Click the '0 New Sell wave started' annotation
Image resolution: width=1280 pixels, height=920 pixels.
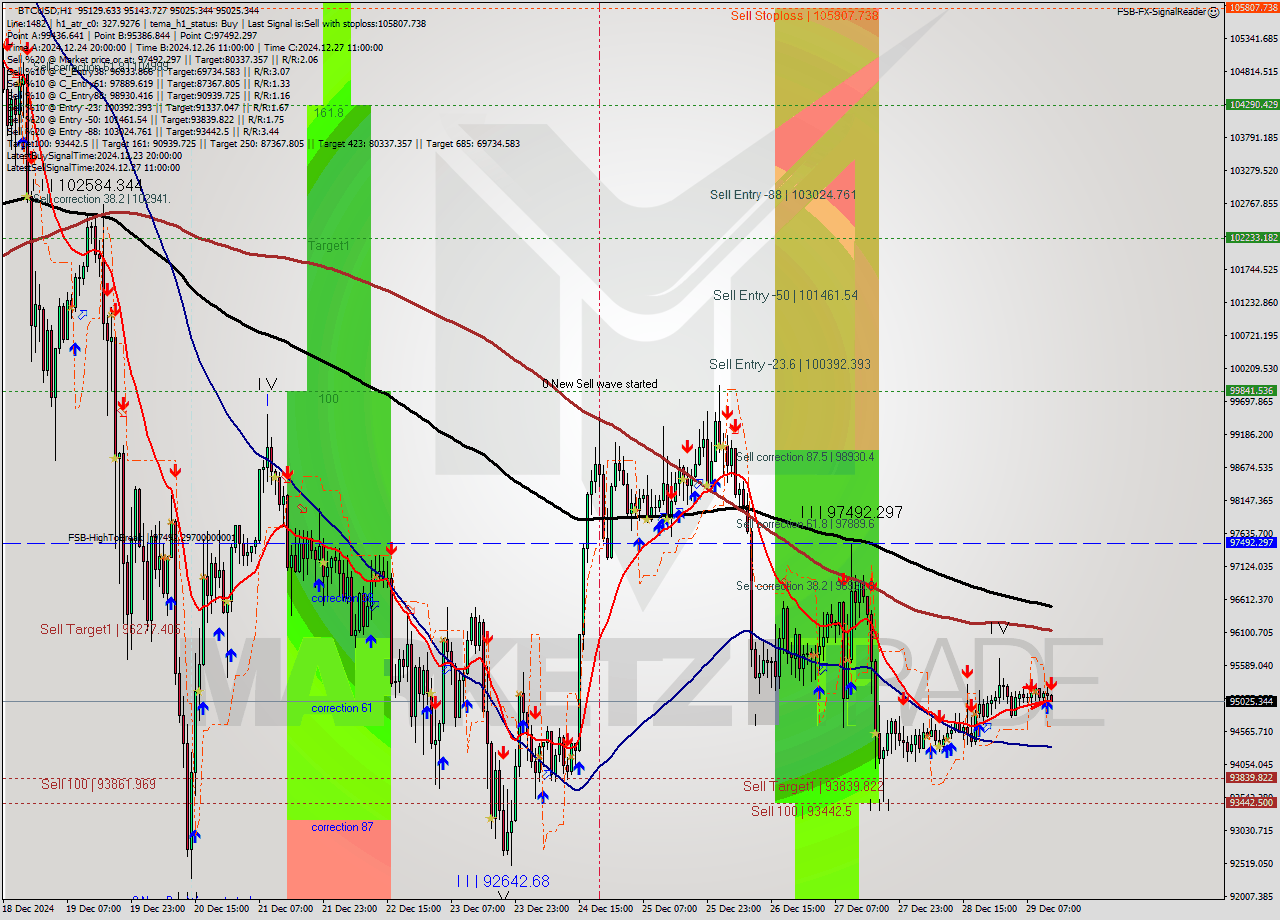(x=599, y=384)
